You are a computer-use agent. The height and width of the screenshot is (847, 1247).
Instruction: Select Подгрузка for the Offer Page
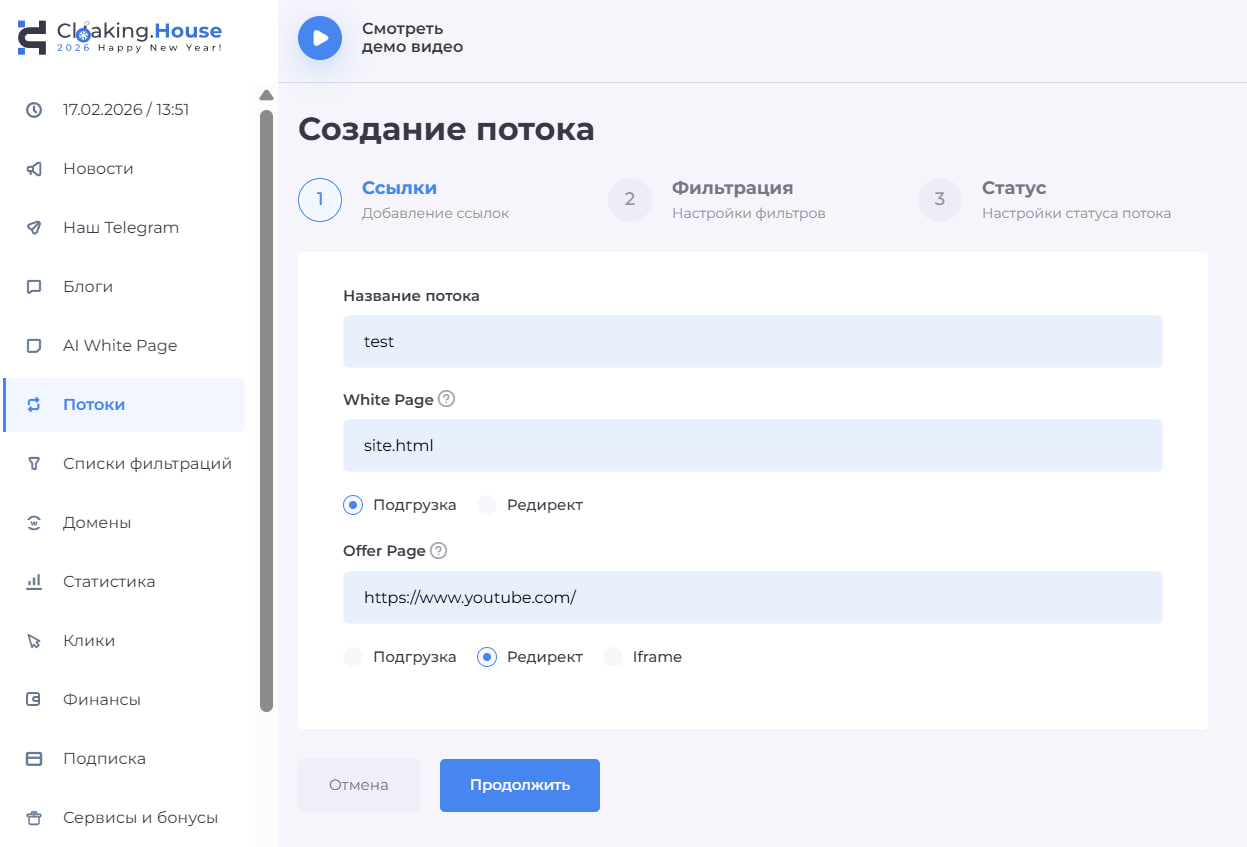pos(352,657)
